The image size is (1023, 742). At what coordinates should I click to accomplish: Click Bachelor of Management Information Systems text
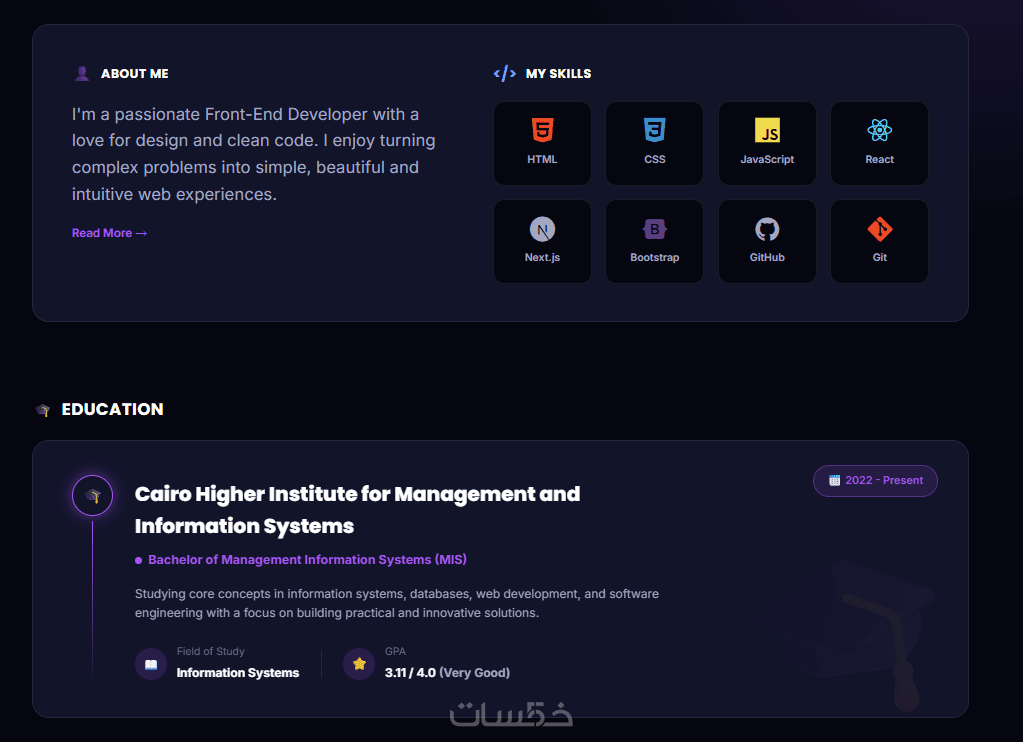pos(307,559)
